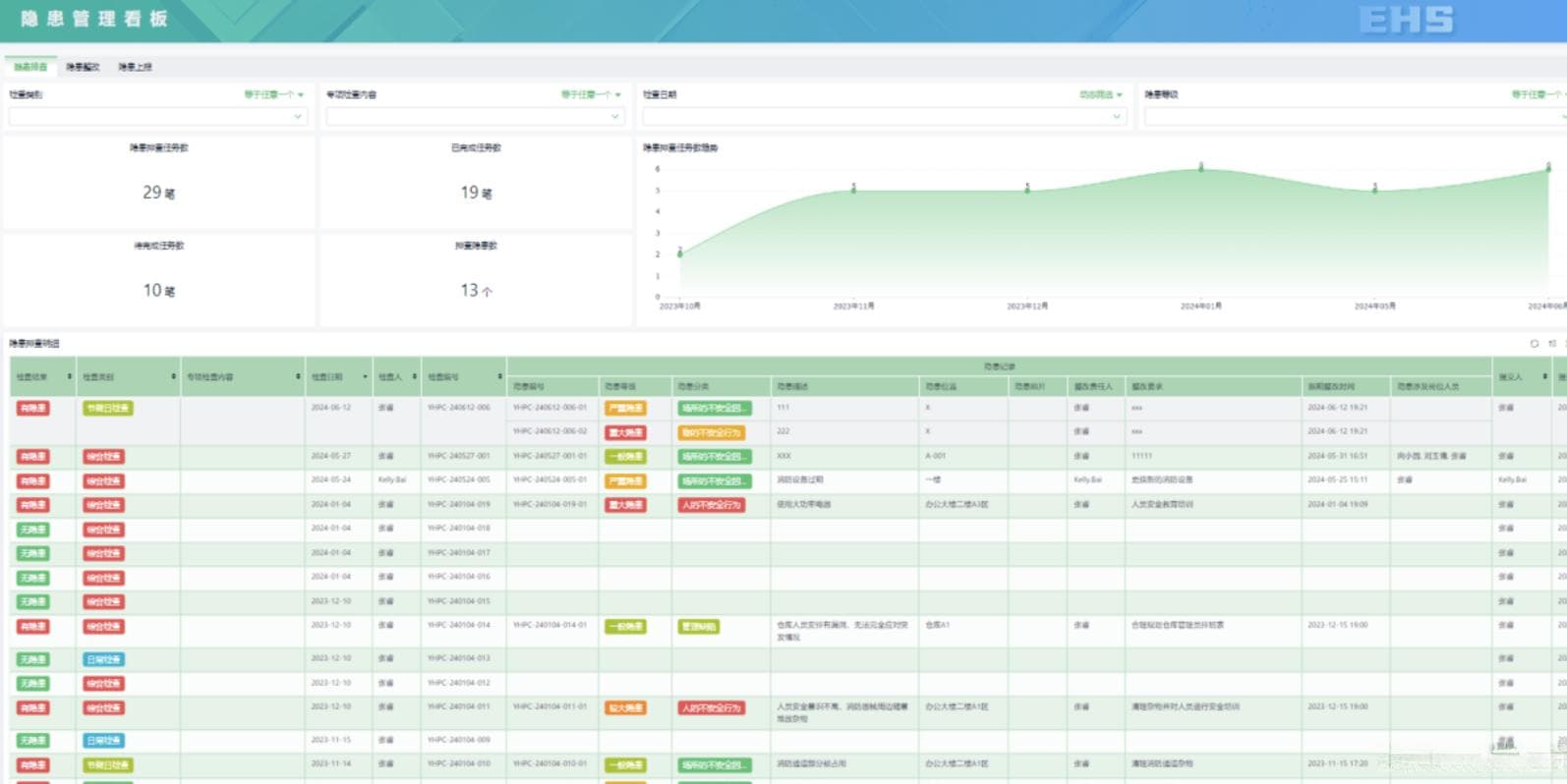Click the 隐患等级 column header
Viewport: 1567px width, 784px height.
(x=635, y=386)
